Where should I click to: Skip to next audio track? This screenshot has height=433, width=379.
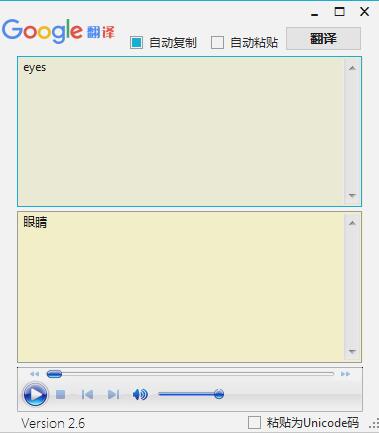pyautogui.click(x=113, y=395)
